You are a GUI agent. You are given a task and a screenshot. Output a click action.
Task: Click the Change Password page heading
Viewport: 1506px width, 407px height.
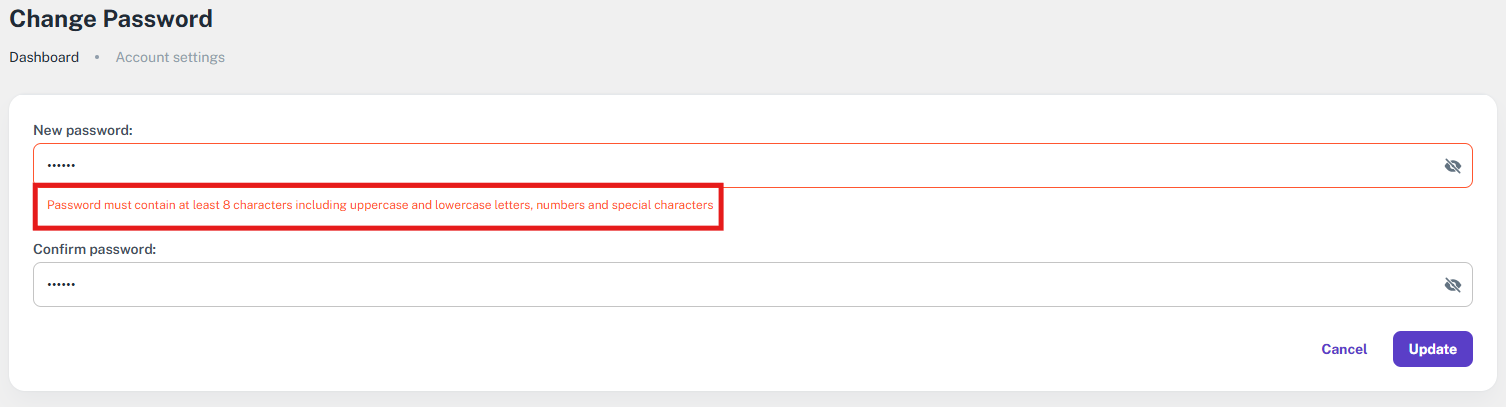pyautogui.click(x=111, y=18)
